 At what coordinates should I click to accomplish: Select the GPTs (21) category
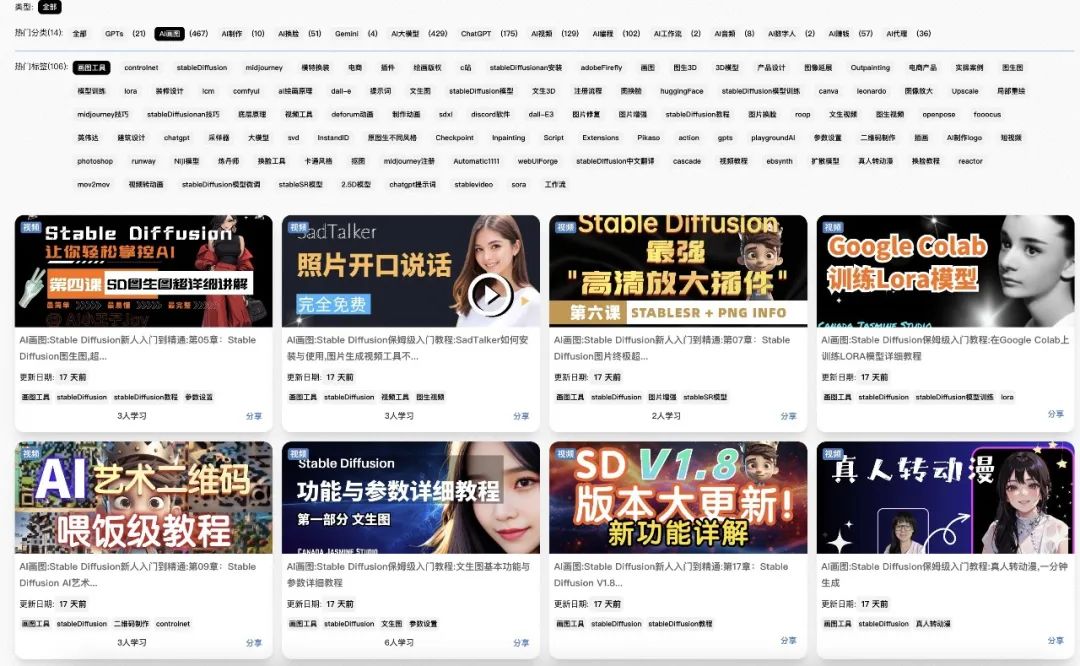tap(125, 33)
